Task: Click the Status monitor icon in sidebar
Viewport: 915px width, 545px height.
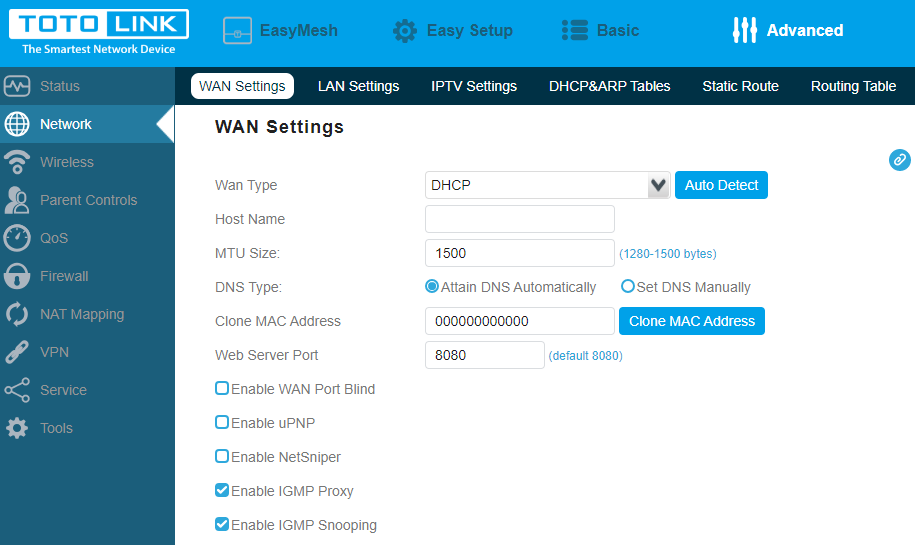Action: point(17,86)
